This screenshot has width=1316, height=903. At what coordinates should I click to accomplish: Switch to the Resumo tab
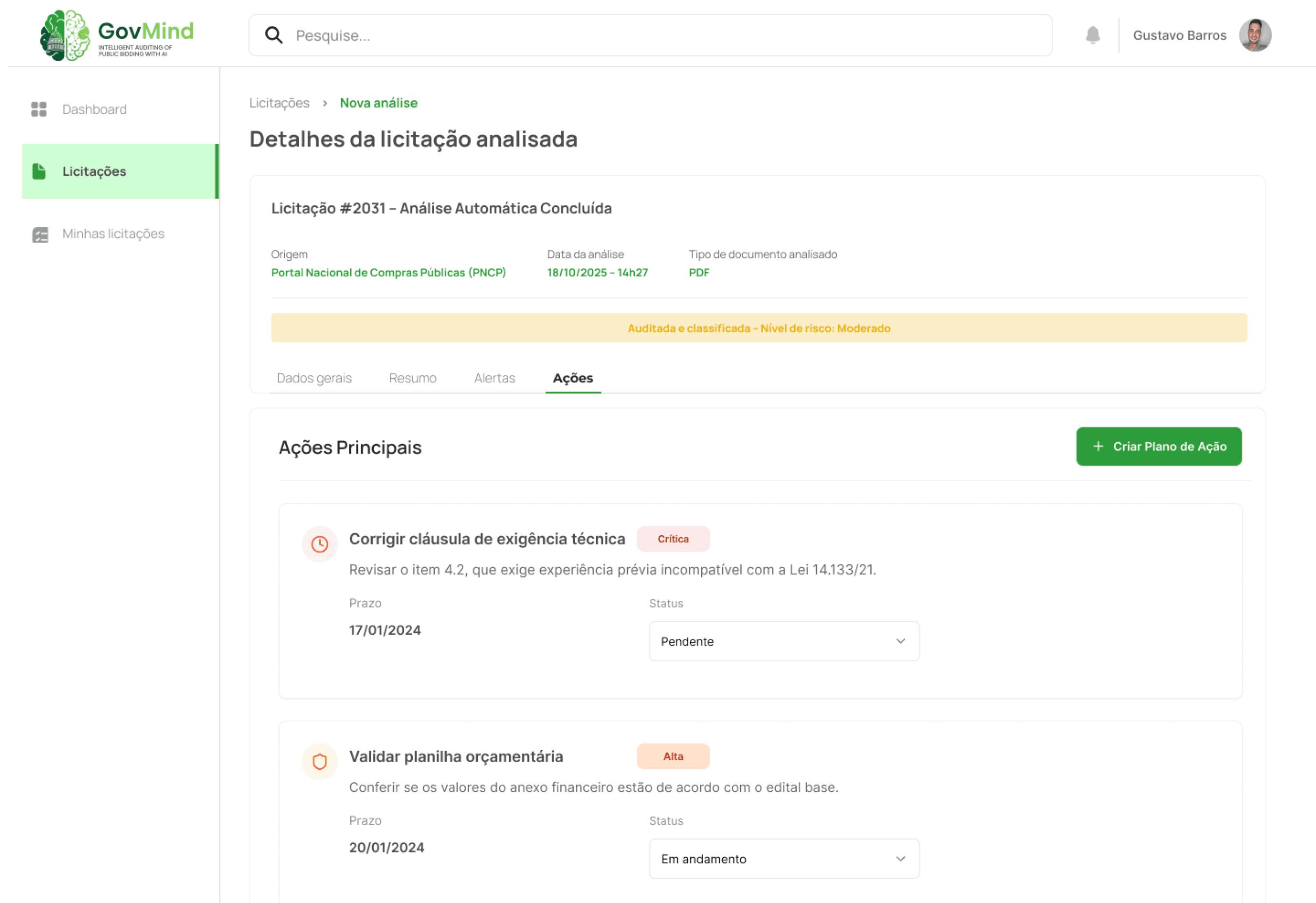(x=412, y=378)
